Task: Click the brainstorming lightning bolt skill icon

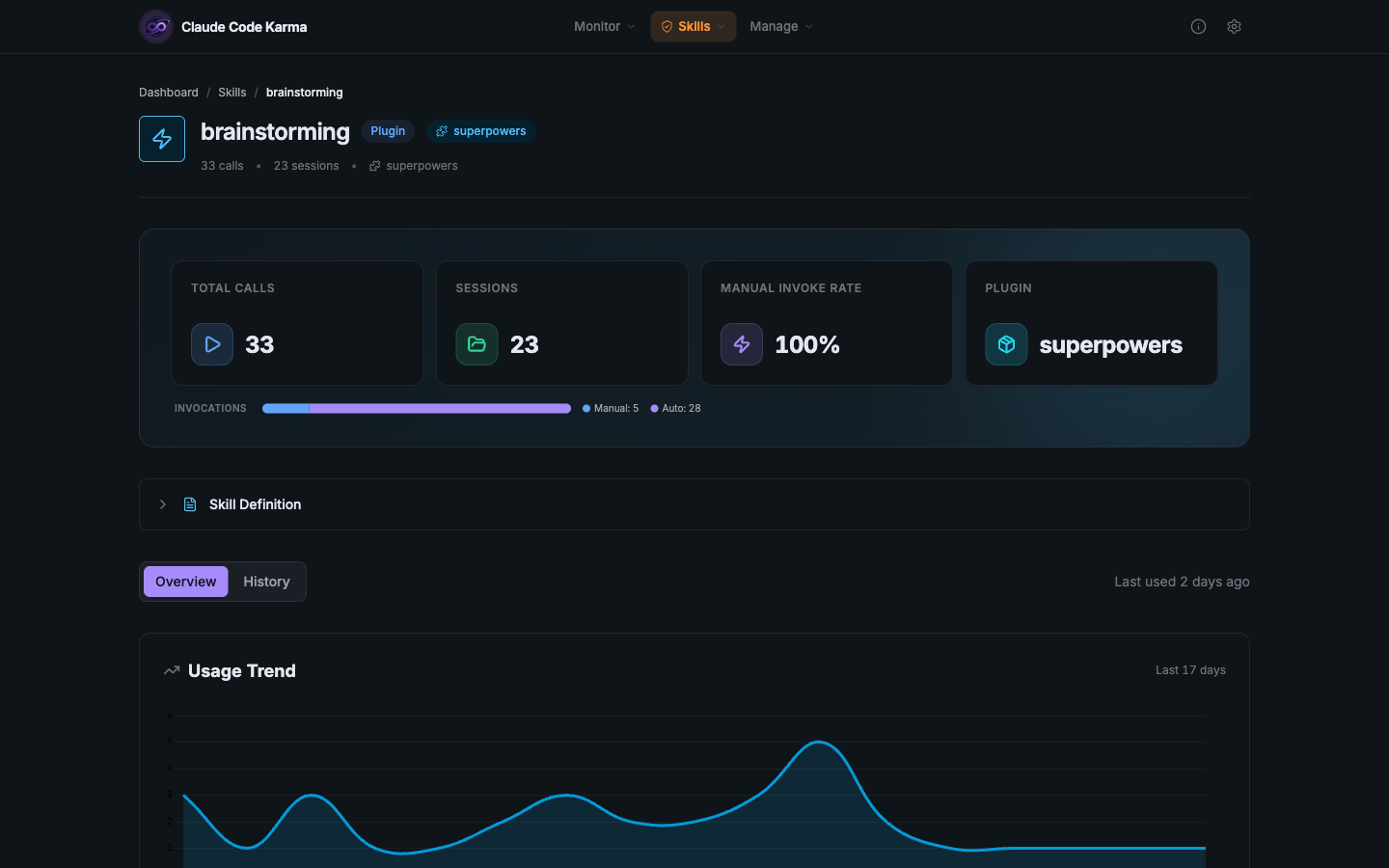Action: click(162, 139)
